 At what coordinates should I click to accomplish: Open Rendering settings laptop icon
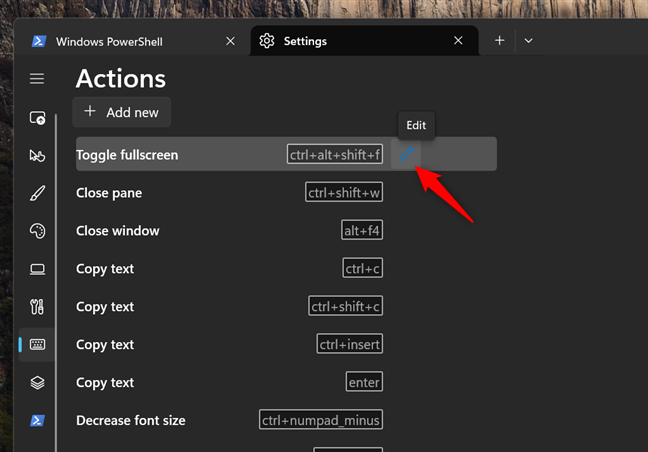37,269
